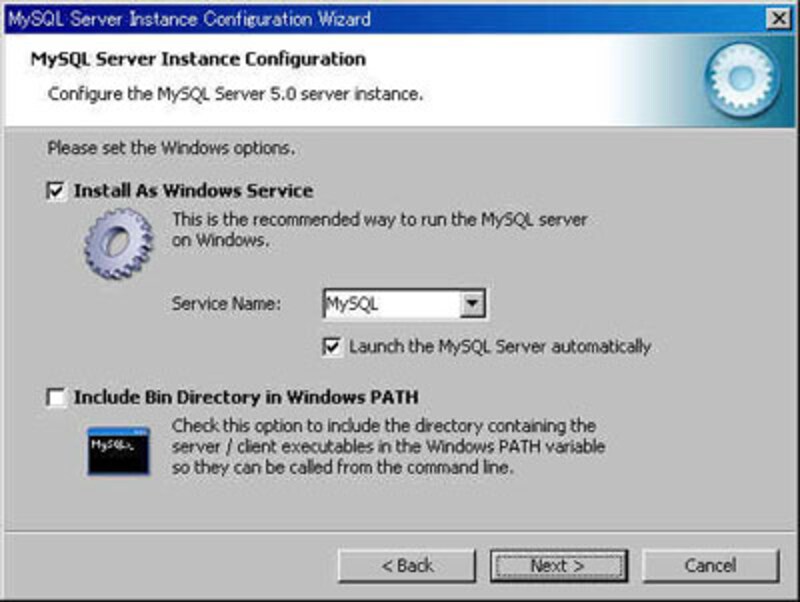Close the wizard window with X

coord(779,19)
